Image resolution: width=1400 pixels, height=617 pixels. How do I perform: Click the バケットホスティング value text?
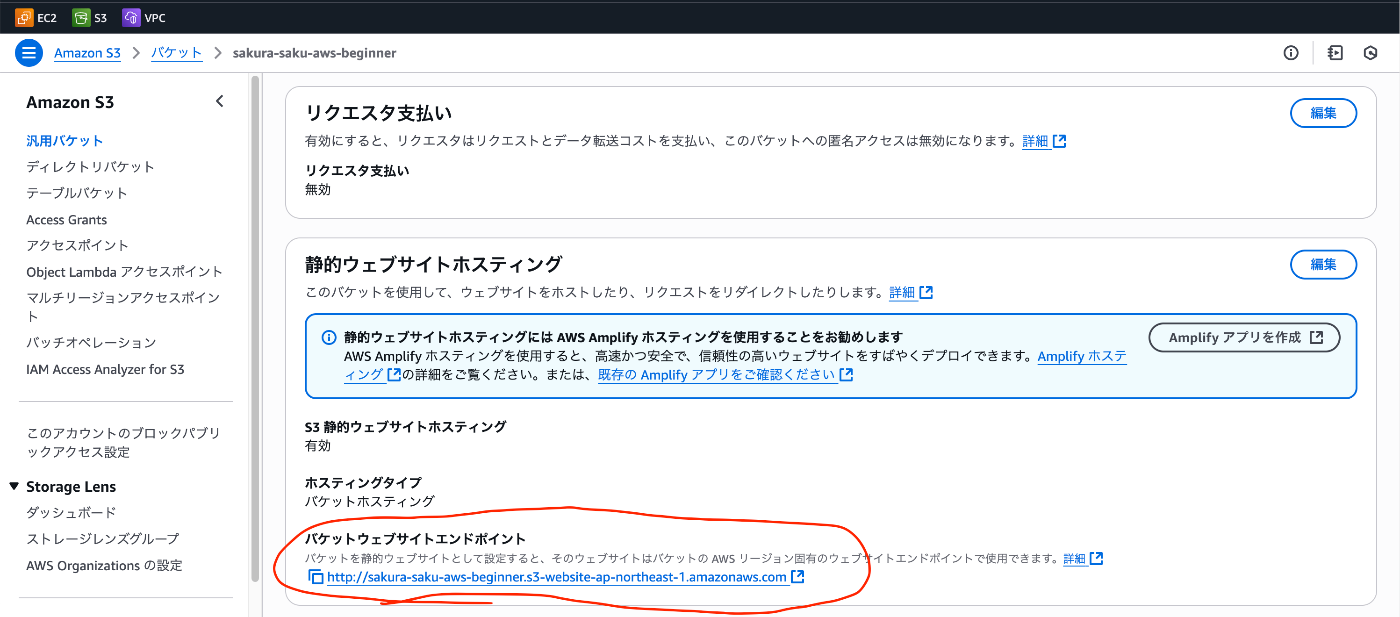point(370,502)
